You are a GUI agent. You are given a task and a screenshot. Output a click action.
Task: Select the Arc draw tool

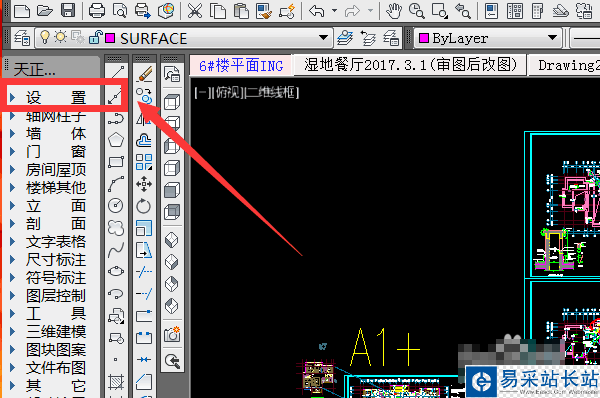116,184
